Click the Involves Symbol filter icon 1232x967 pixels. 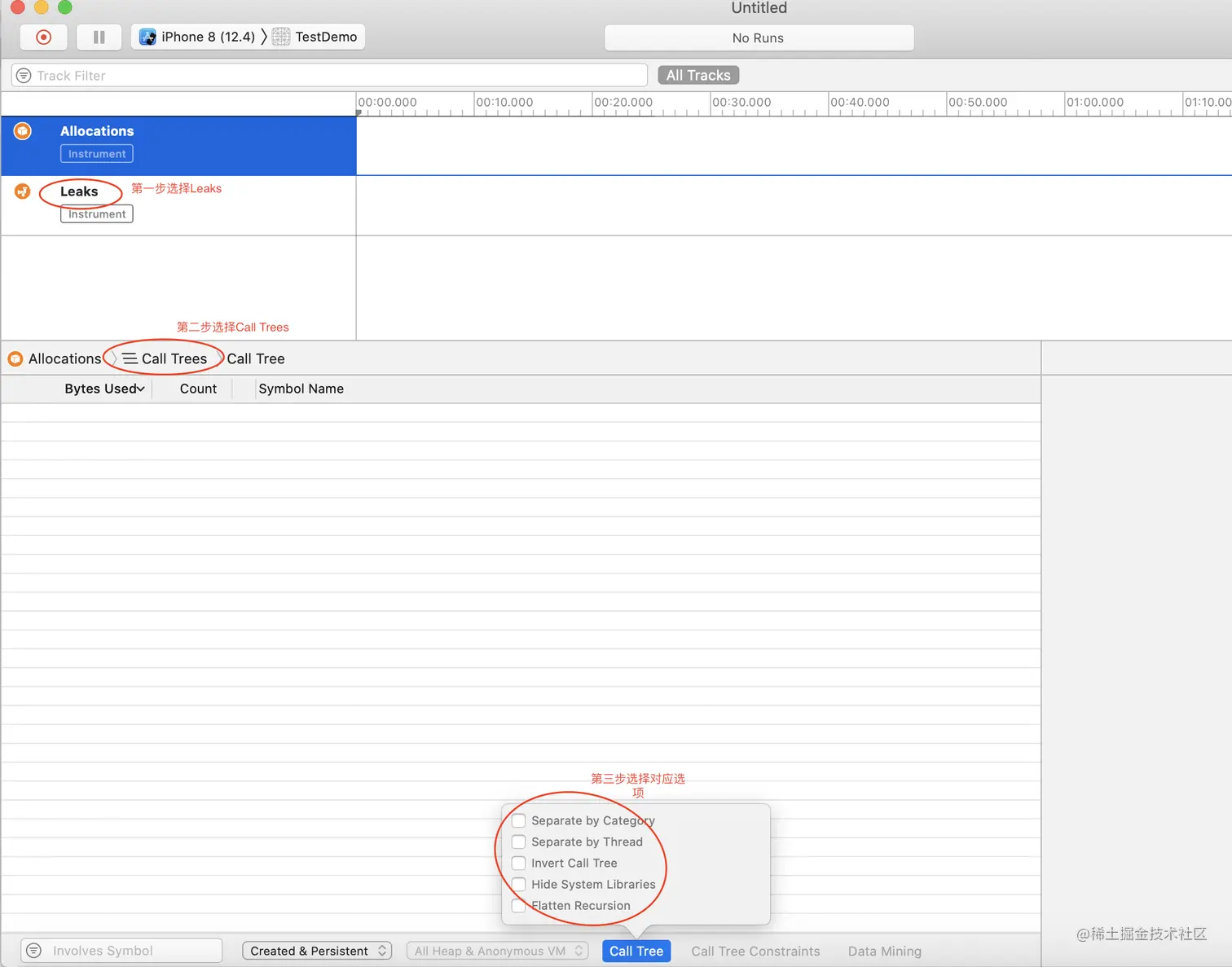pyautogui.click(x=34, y=951)
